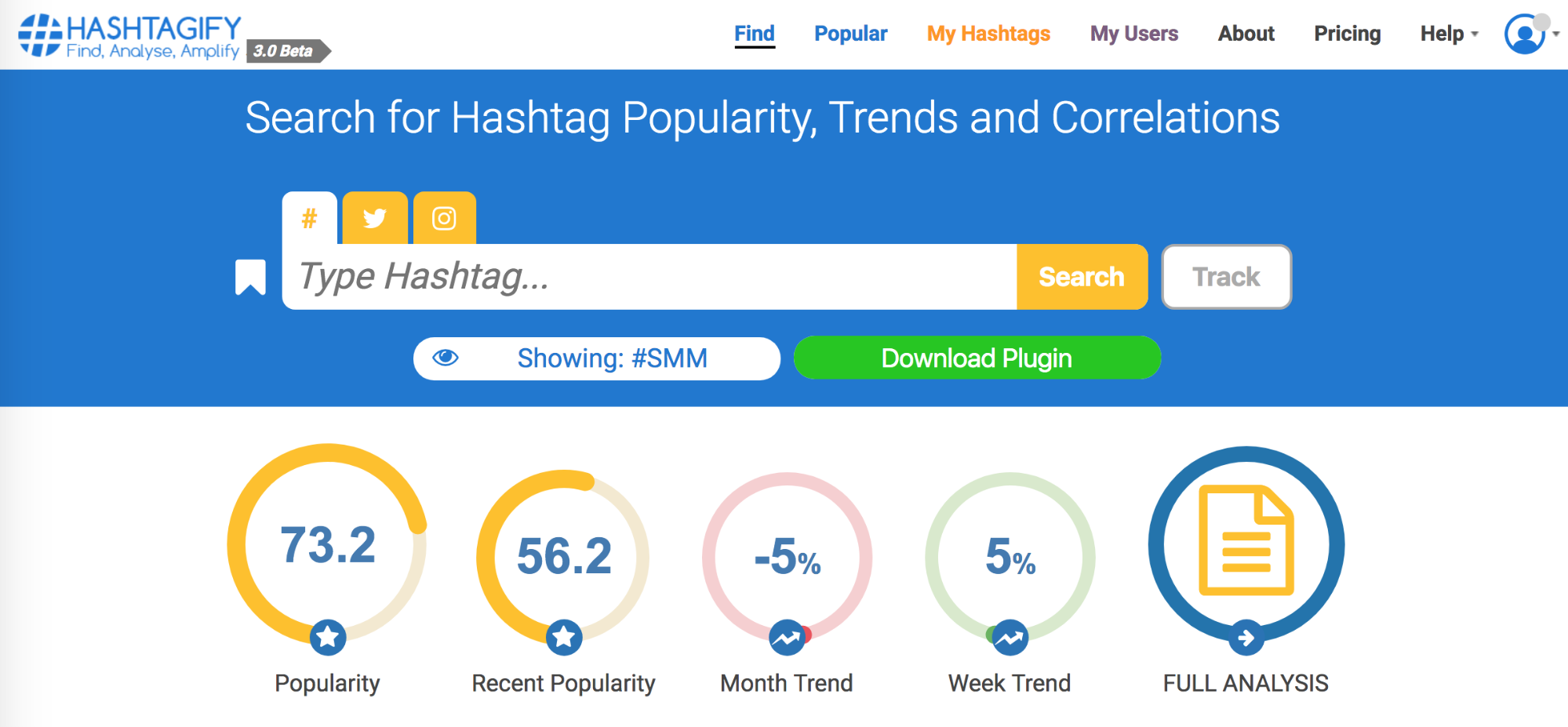
Task: Open the Pricing page link
Action: [x=1347, y=34]
